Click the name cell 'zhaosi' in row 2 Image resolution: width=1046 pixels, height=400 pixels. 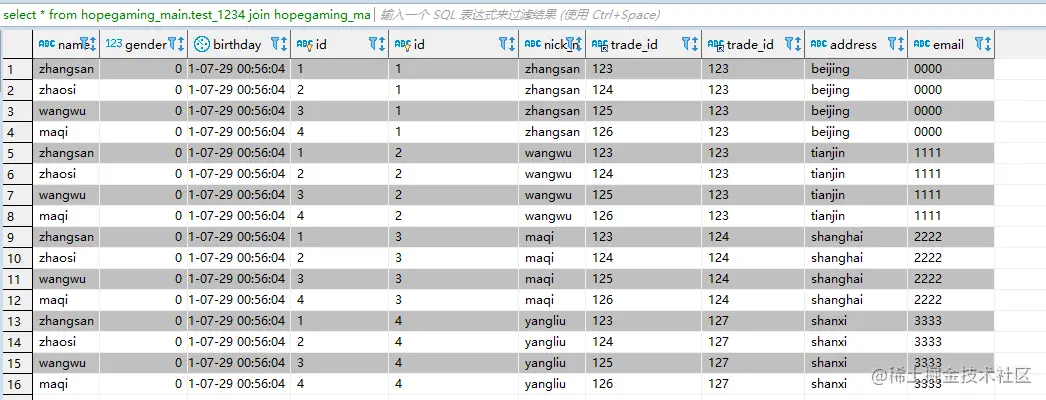pos(66,90)
